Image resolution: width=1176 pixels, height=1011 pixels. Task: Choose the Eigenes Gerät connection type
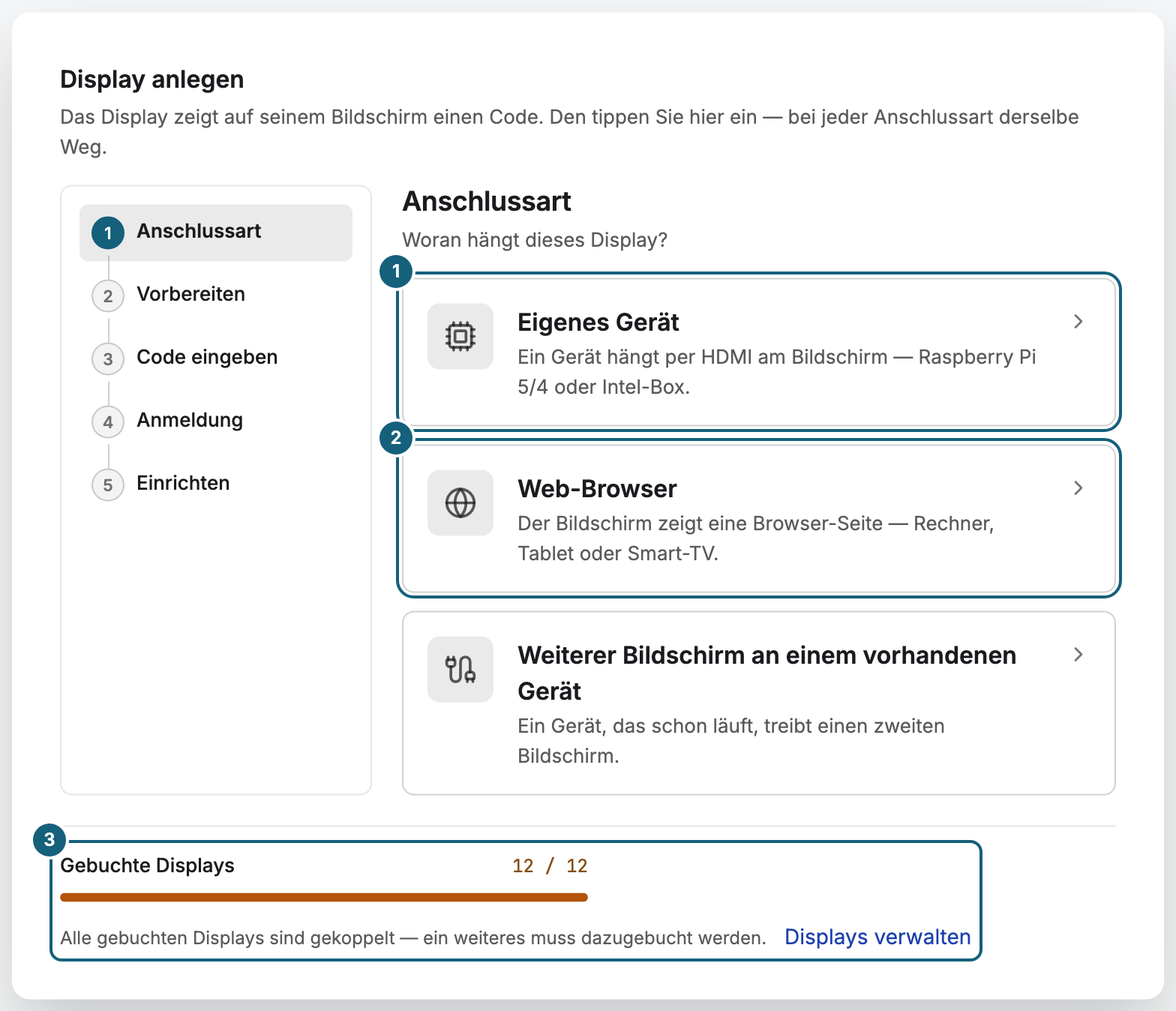[759, 352]
